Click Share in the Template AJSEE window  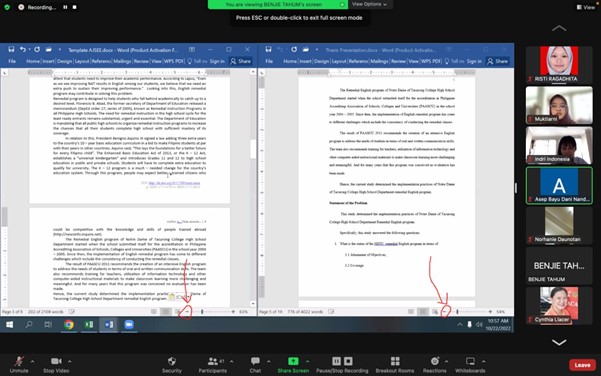click(x=240, y=61)
